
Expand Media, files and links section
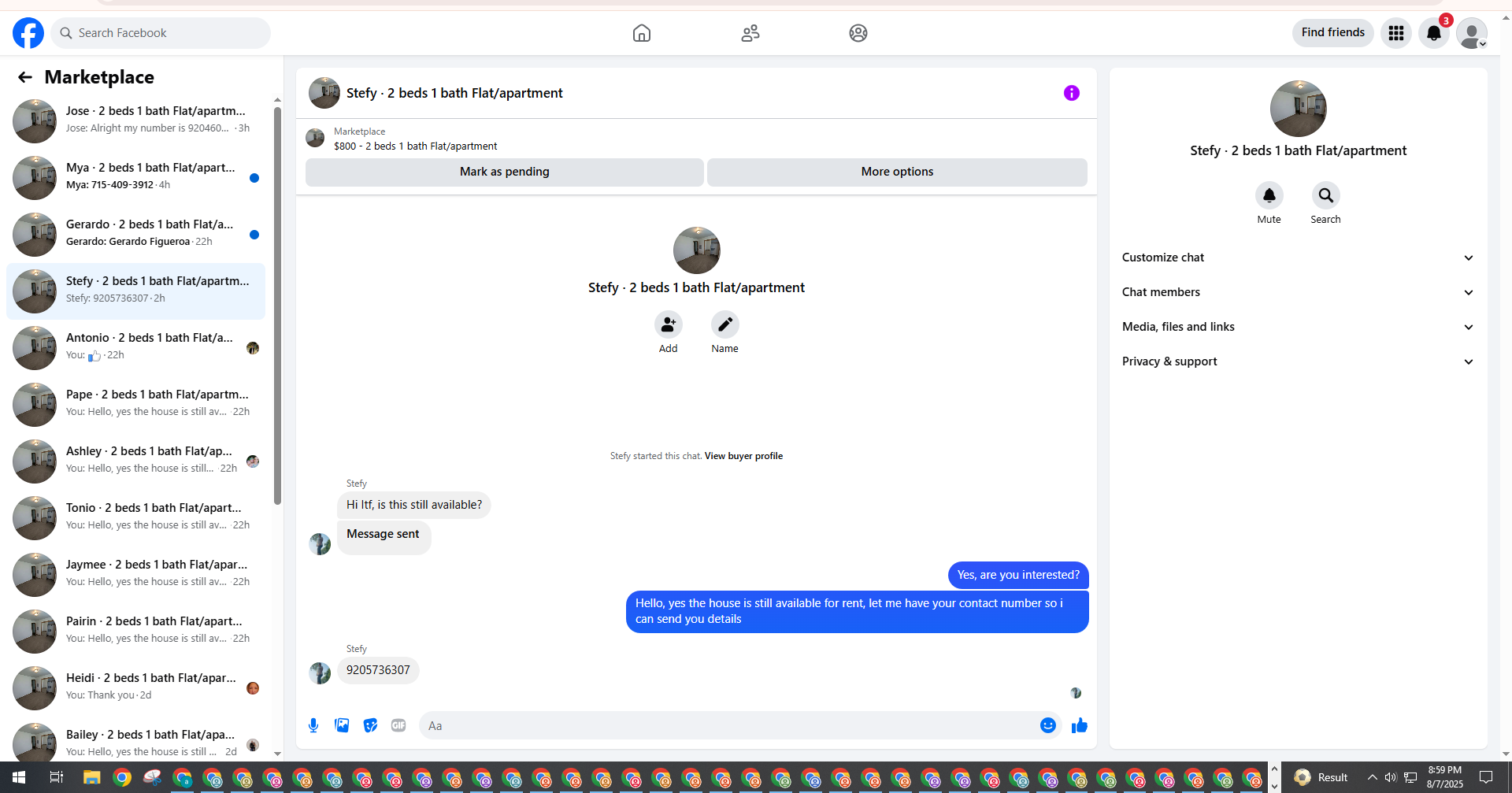coord(1298,327)
